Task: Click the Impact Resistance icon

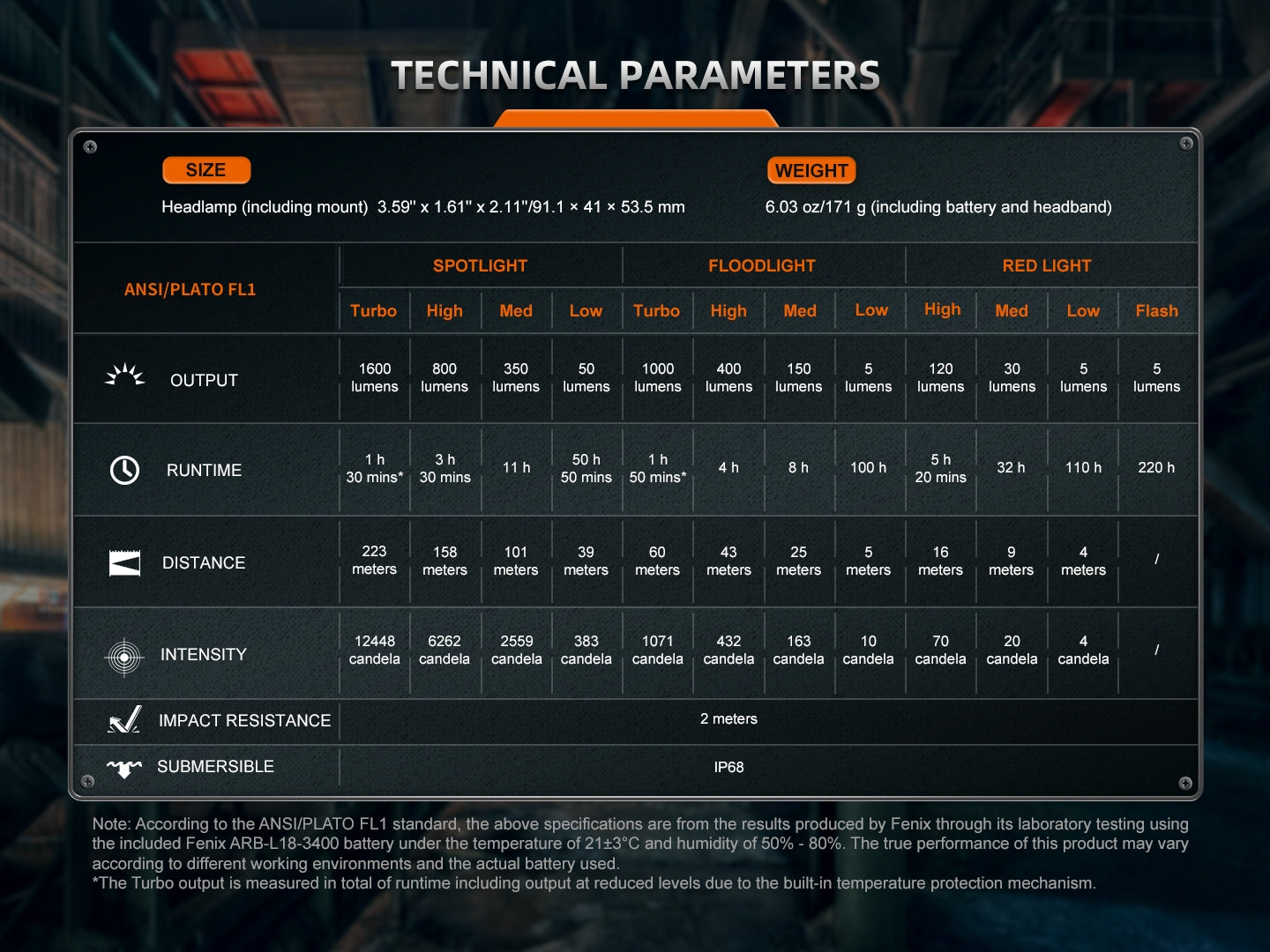Action: pos(124,720)
